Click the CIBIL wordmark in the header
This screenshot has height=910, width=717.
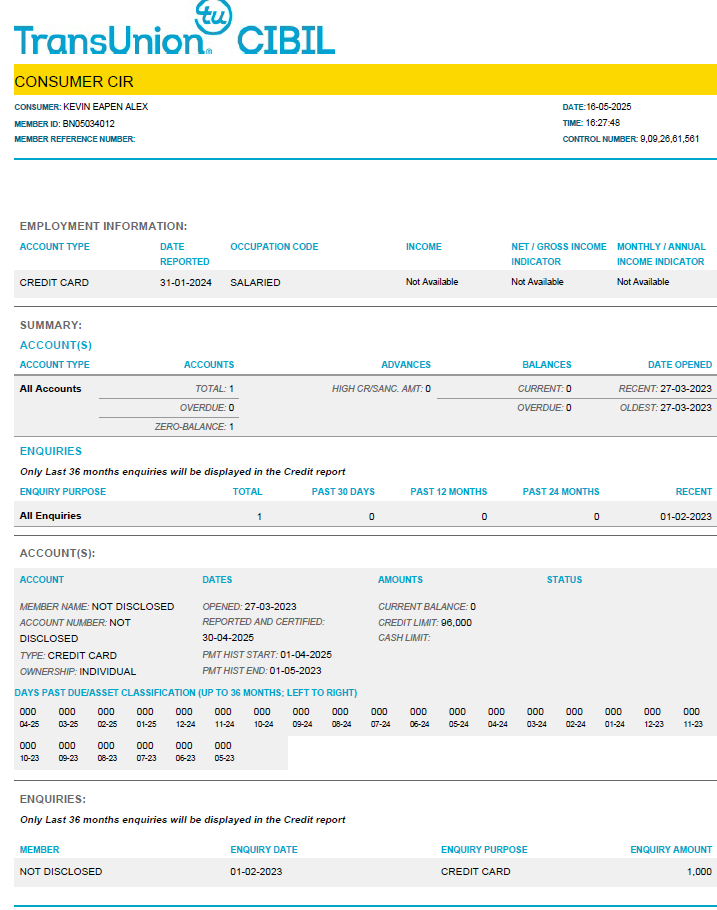click(x=285, y=40)
